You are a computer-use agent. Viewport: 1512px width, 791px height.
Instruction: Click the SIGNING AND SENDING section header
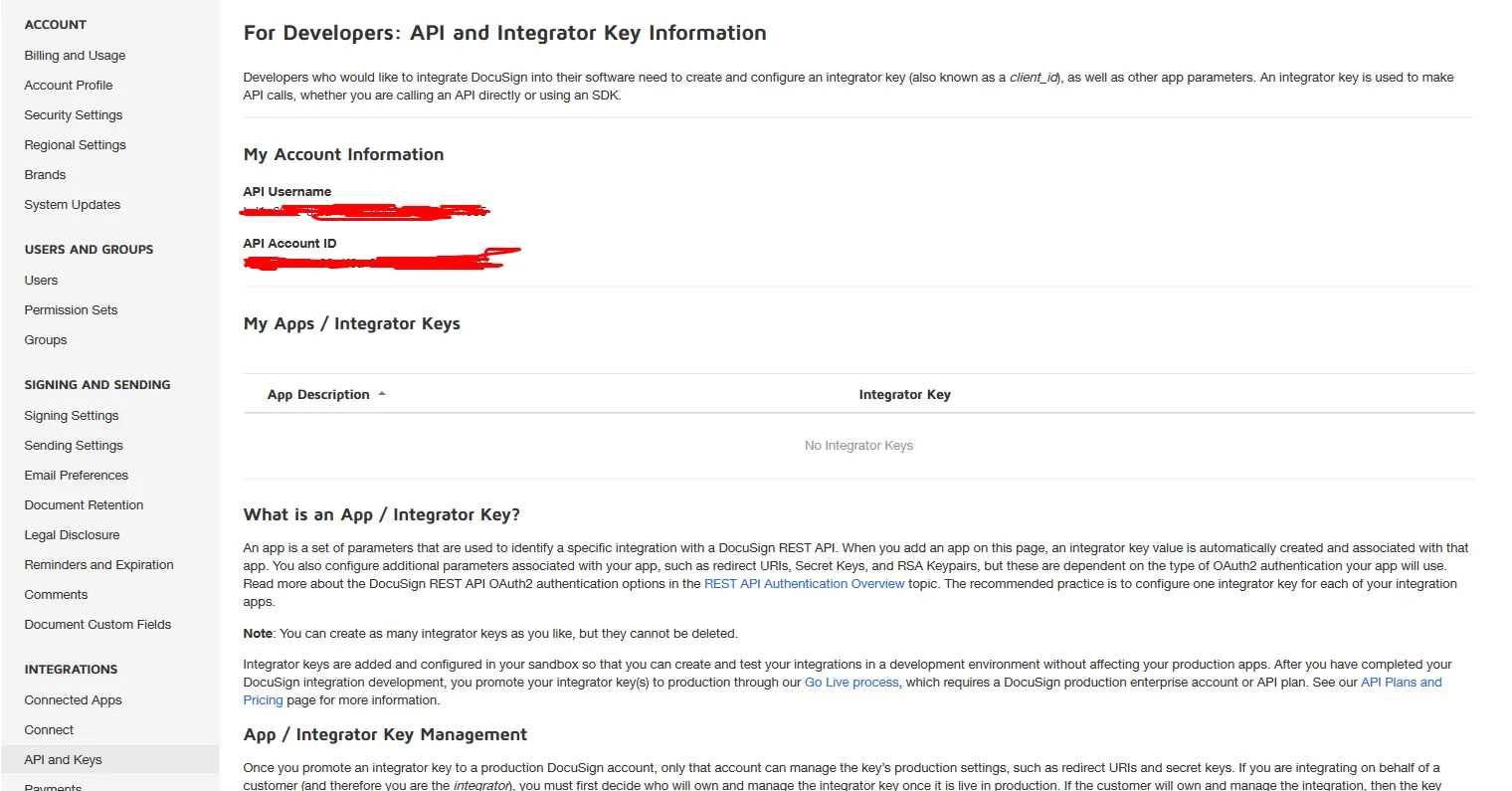pyautogui.click(x=97, y=385)
